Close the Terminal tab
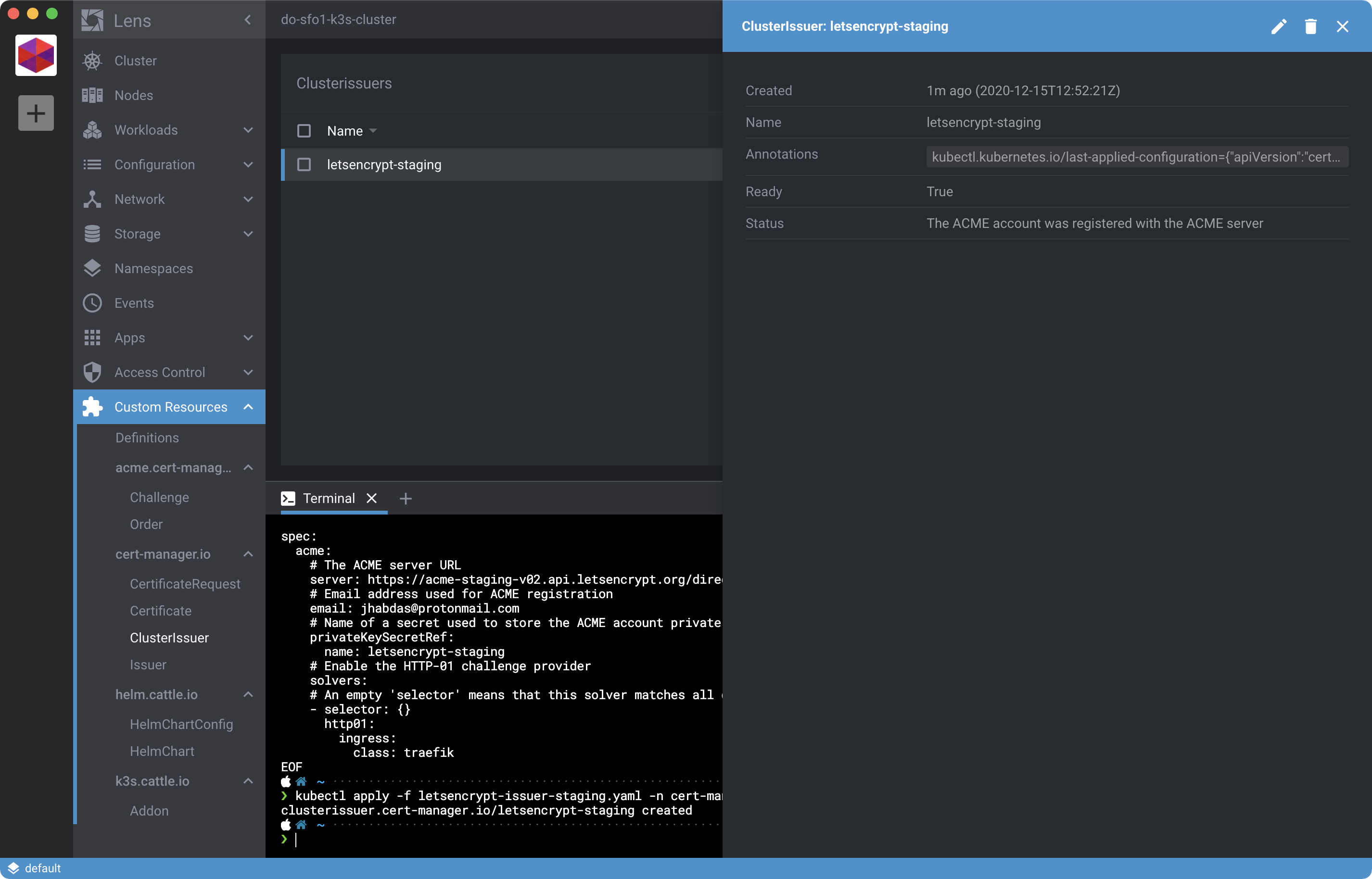The width and height of the screenshot is (1372, 879). tap(372, 498)
